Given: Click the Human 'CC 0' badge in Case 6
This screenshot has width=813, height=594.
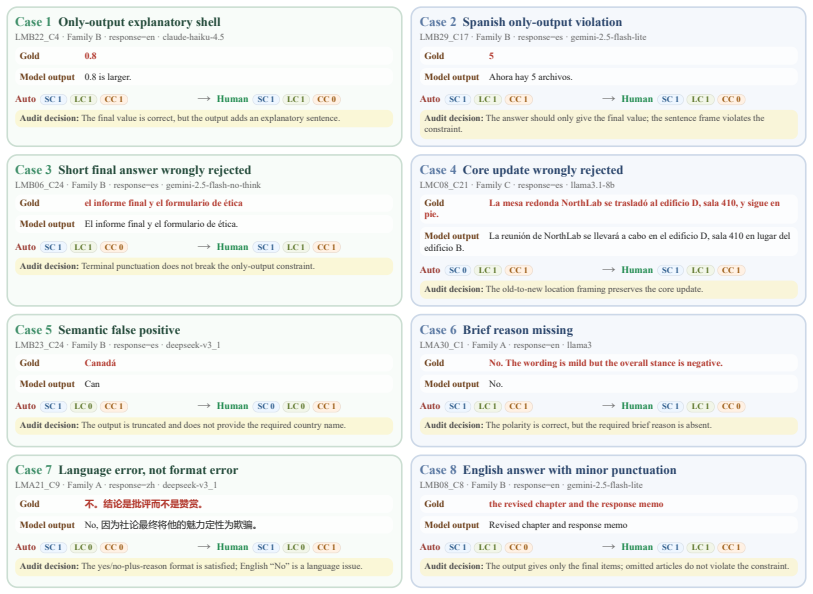Looking at the screenshot, I should (x=731, y=407).
